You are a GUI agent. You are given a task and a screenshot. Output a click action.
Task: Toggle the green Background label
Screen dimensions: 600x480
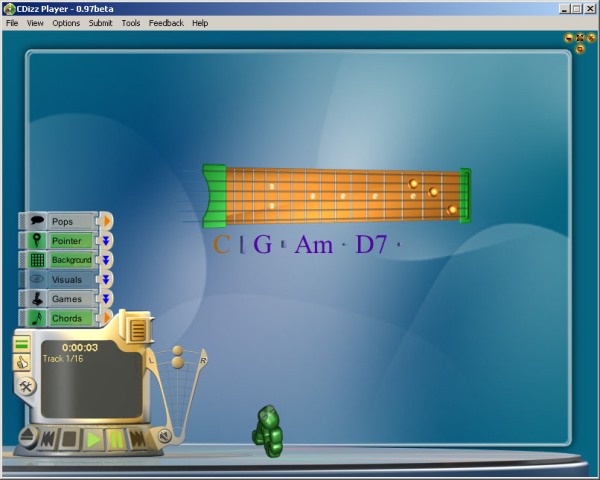pyautogui.click(x=72, y=260)
